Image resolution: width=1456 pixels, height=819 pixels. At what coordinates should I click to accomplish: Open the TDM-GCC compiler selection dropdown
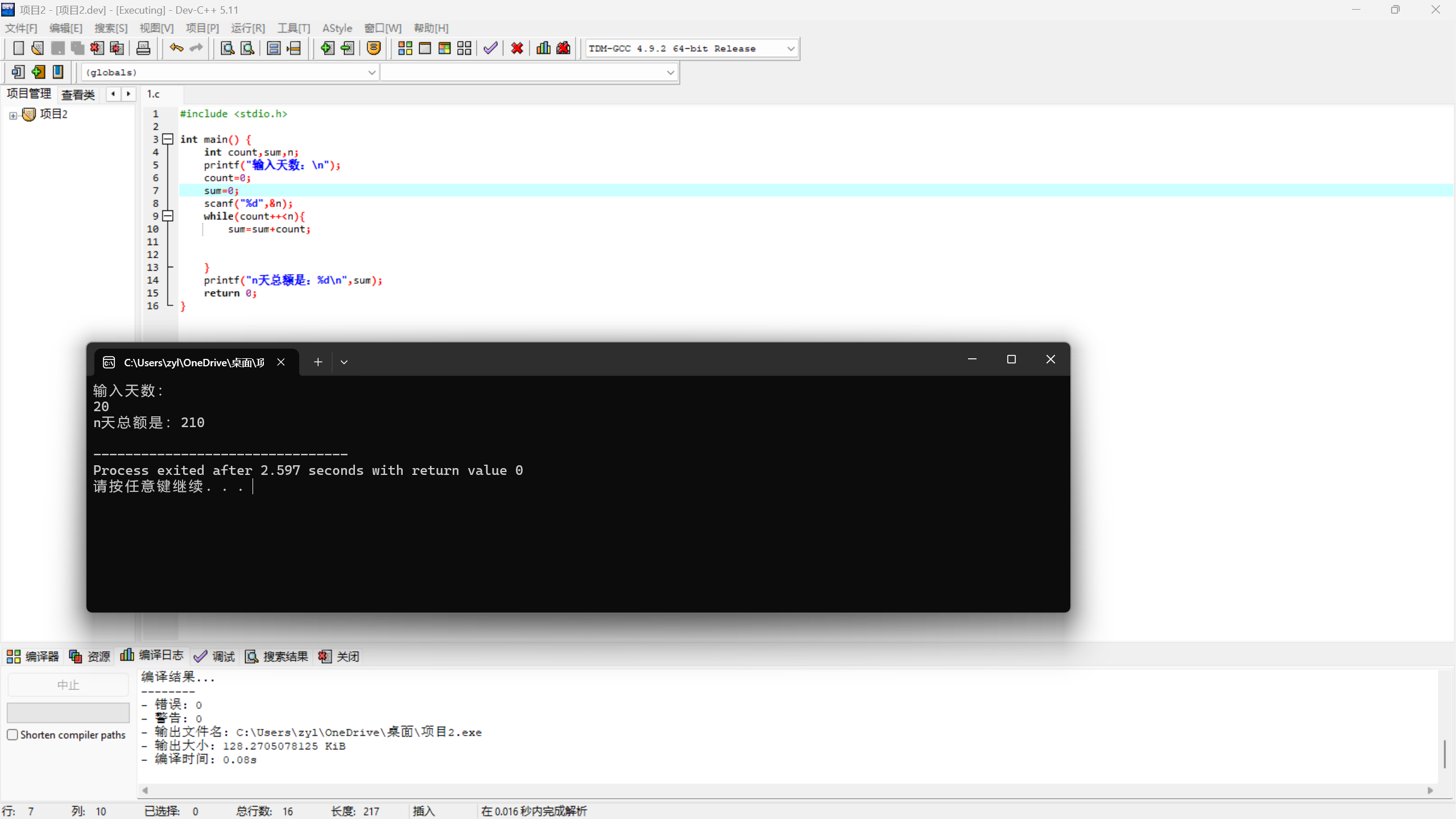pos(791,49)
